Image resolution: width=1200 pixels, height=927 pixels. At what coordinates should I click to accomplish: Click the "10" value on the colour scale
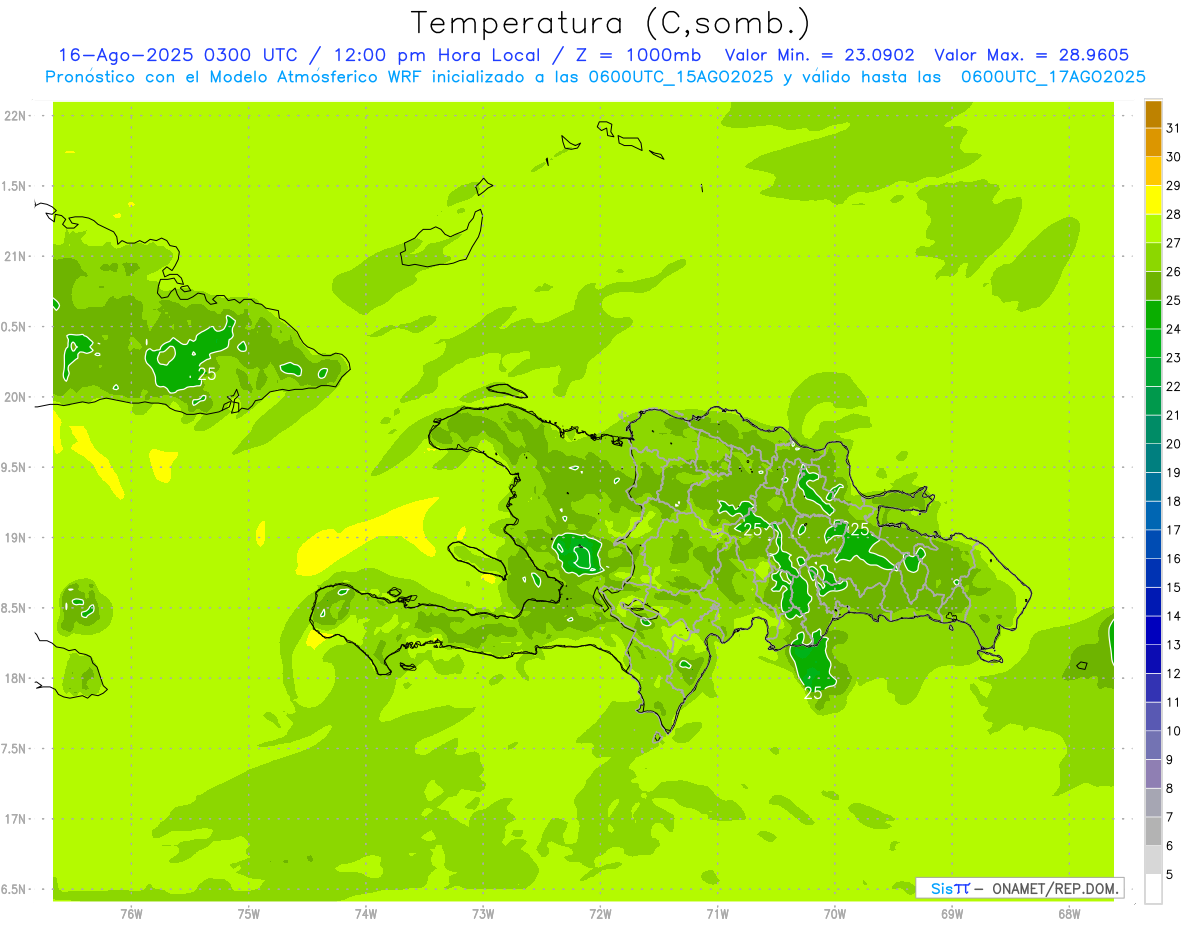pyautogui.click(x=1174, y=731)
